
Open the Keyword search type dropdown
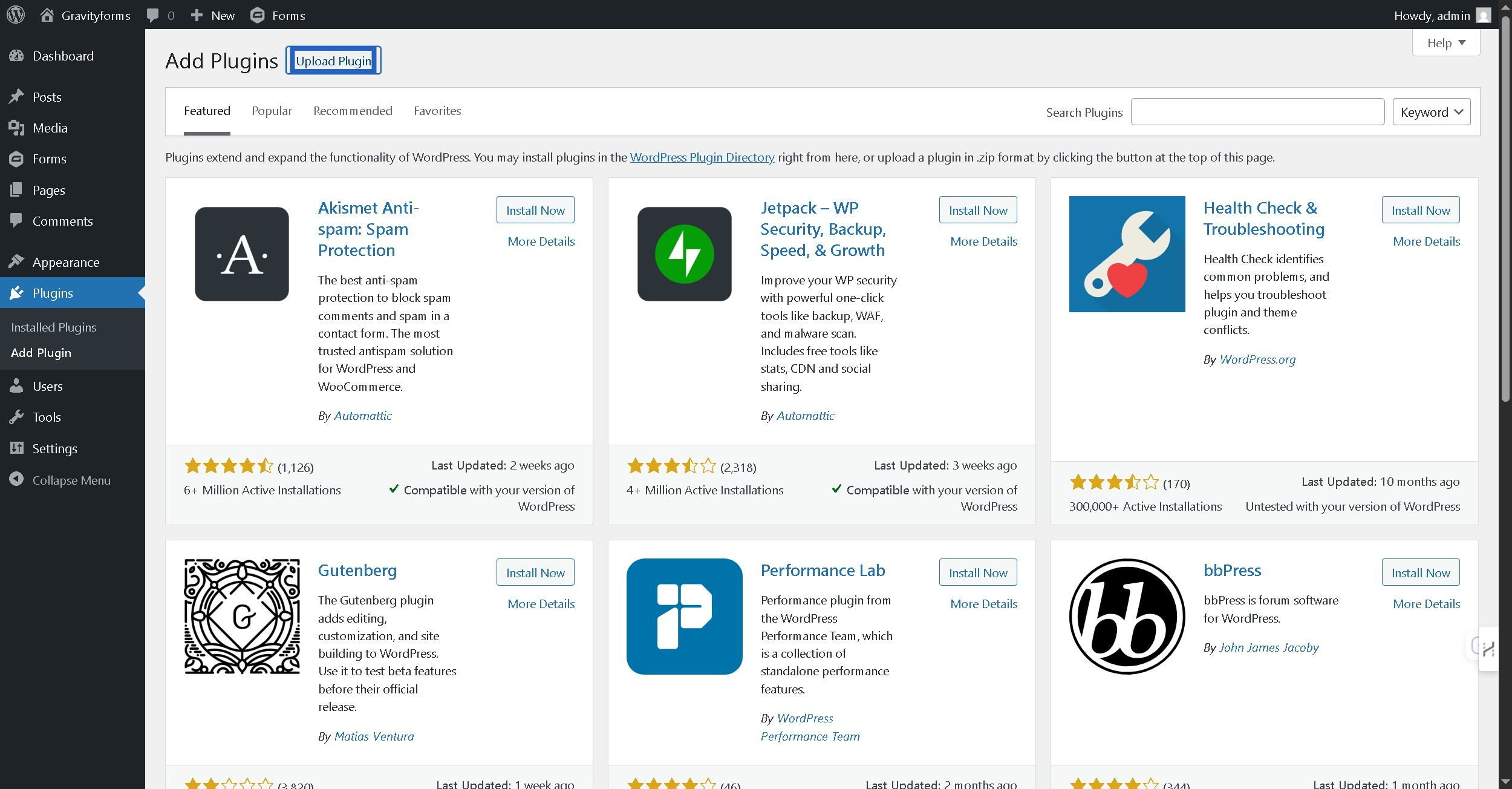click(1432, 112)
